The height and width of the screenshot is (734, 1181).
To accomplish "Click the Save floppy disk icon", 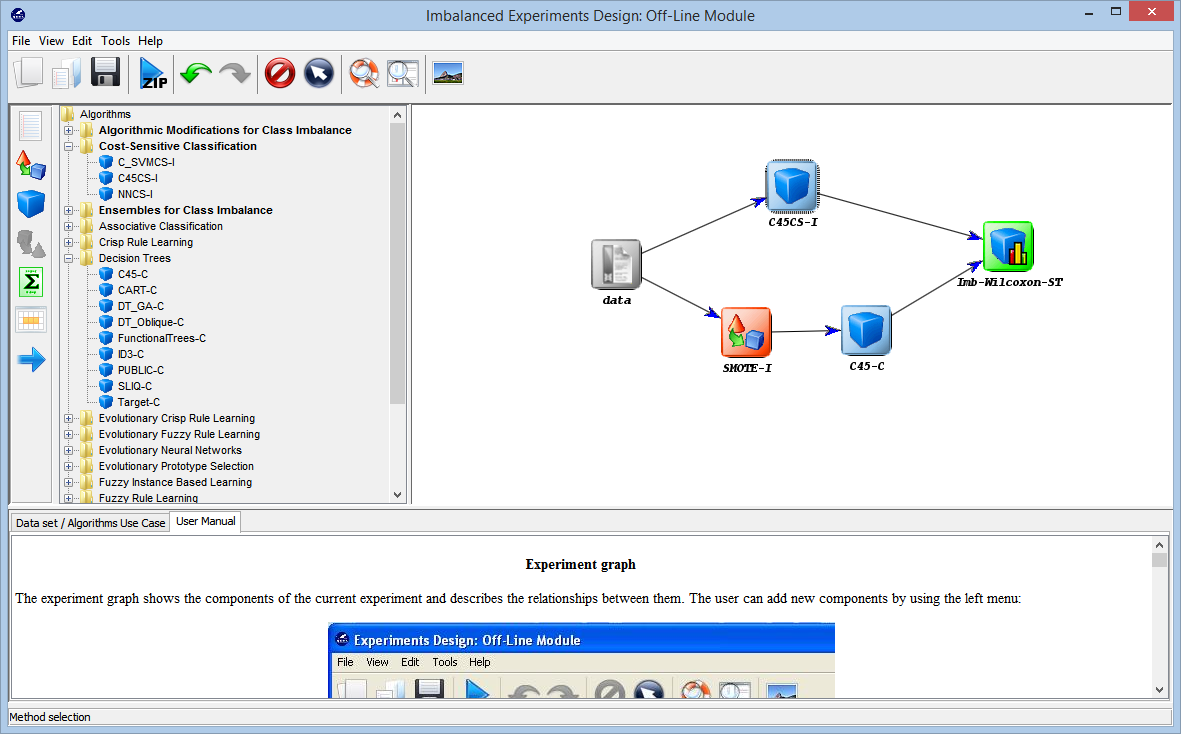I will [x=105, y=73].
